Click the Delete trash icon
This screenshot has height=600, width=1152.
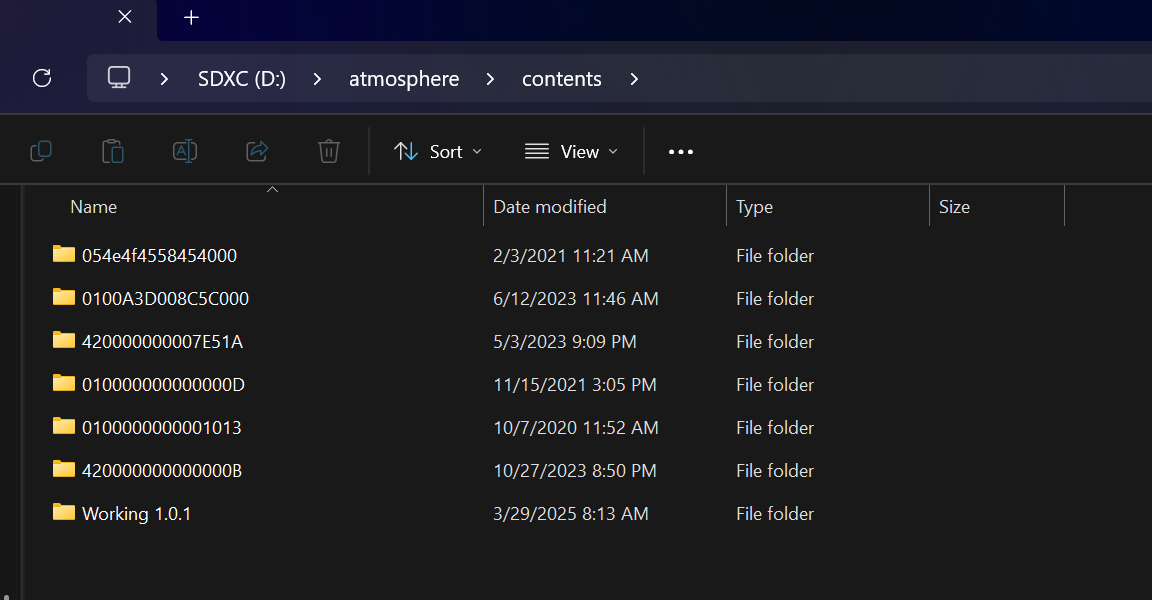328,151
